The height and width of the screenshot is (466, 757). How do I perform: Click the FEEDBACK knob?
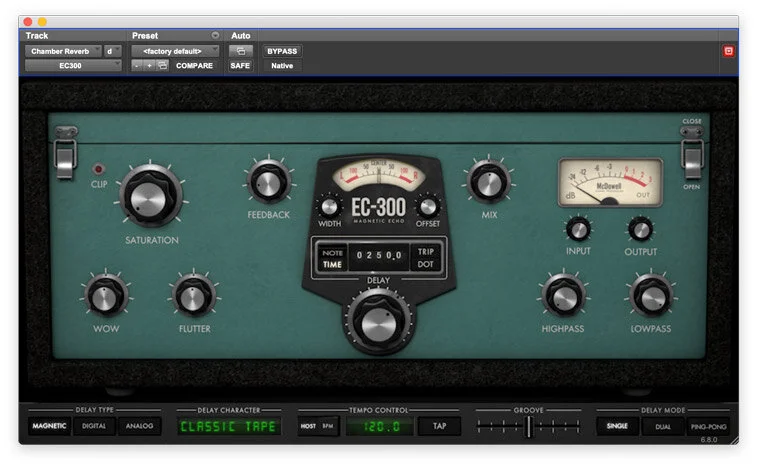[268, 184]
